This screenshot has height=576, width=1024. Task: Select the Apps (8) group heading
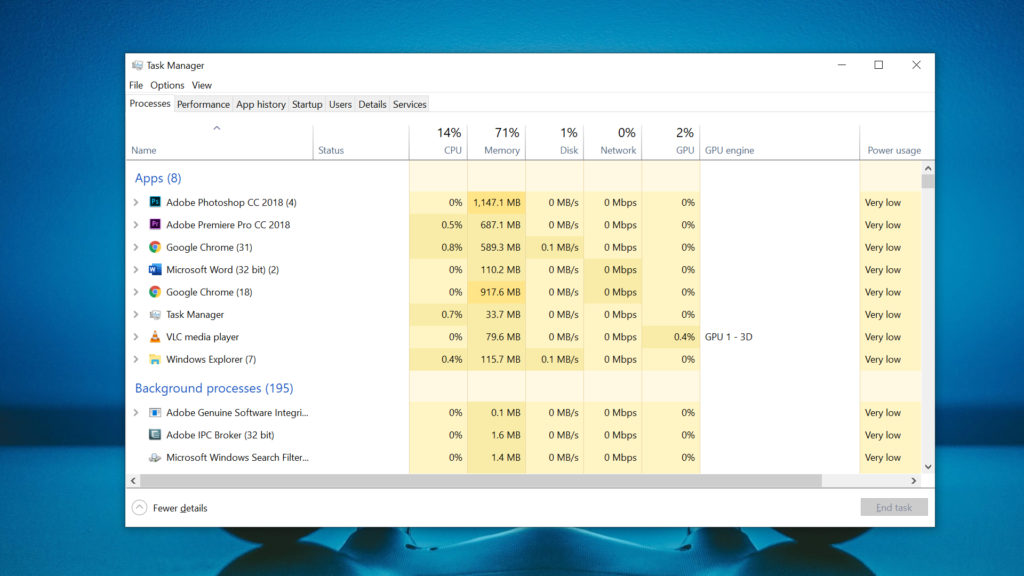158,178
